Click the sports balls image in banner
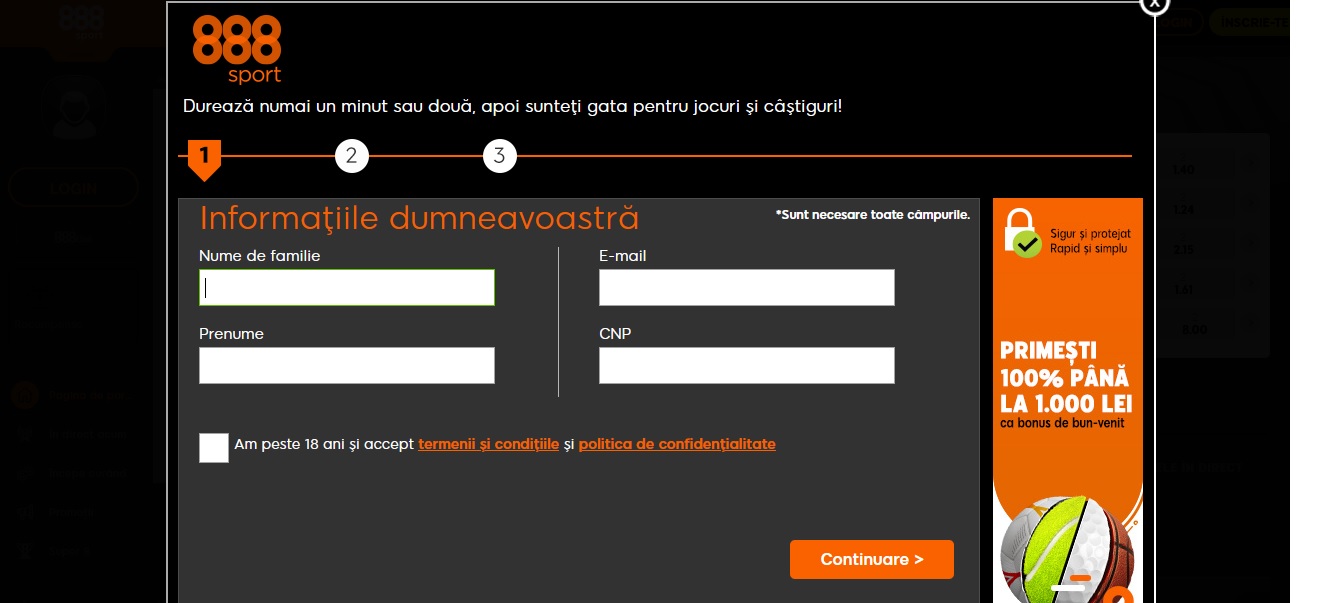Viewport: 1320px width, 603px height. (1067, 550)
